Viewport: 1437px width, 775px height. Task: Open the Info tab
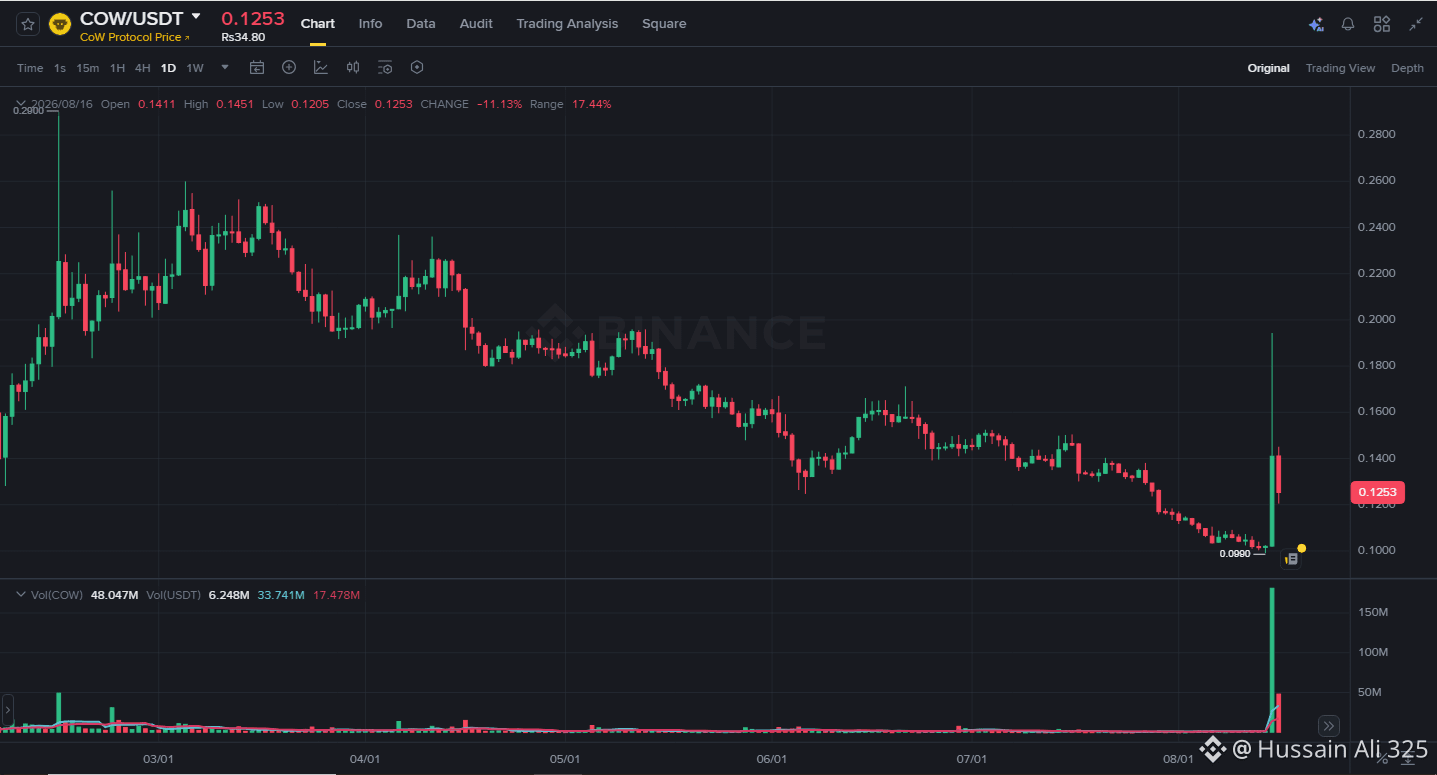(x=370, y=24)
